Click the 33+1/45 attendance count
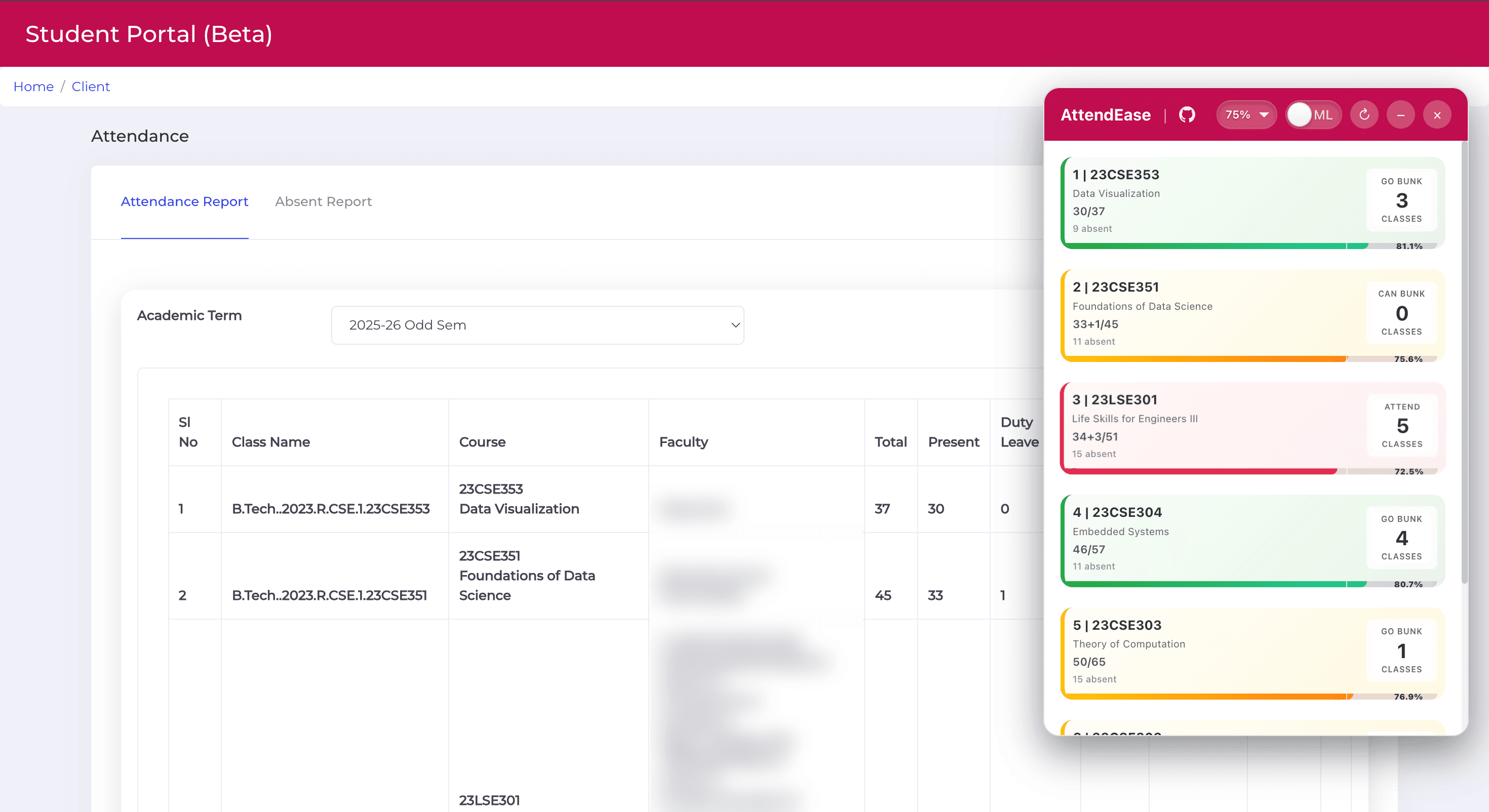 (1095, 324)
